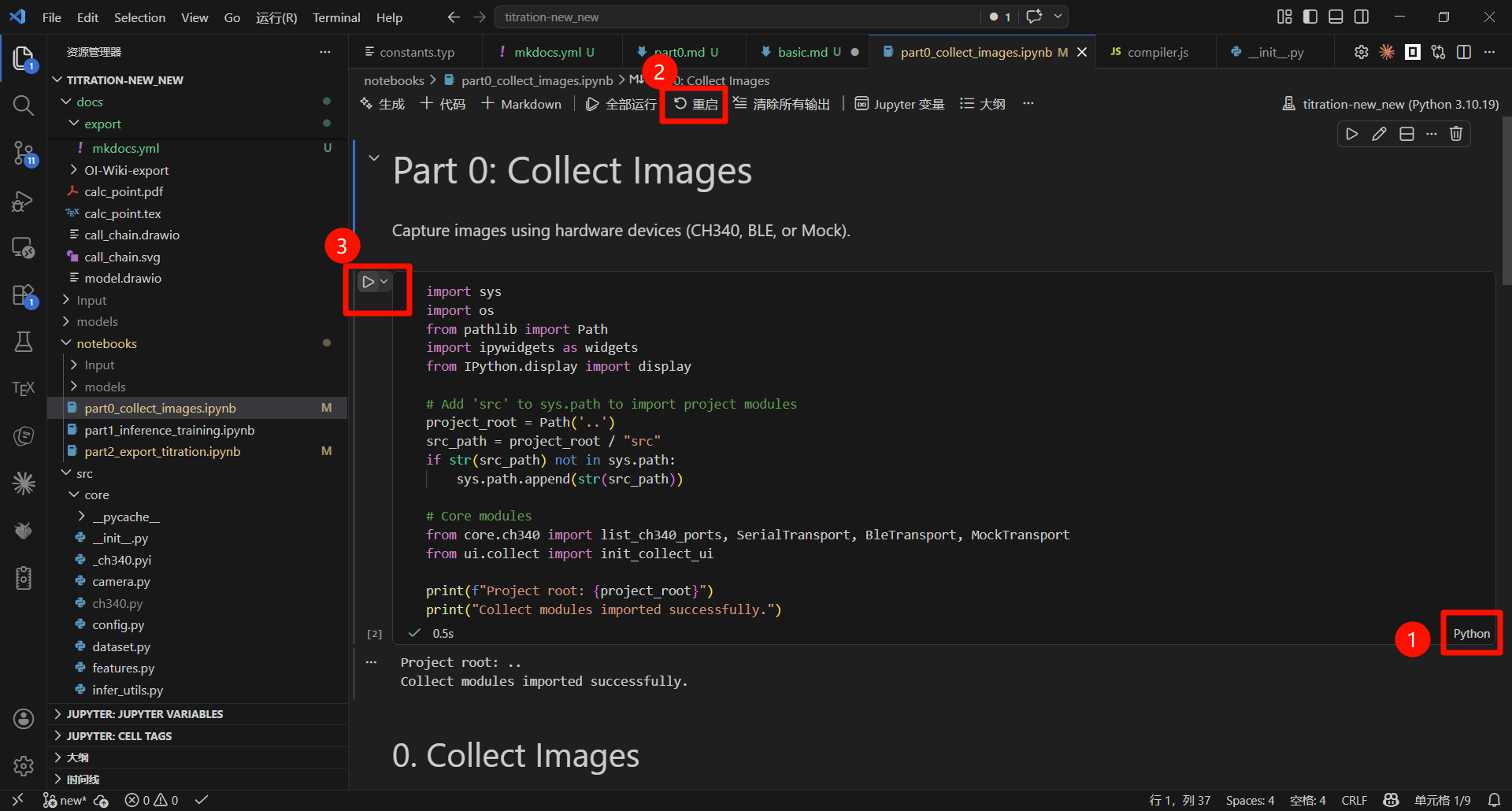Screen dimensions: 1512x811
Task: Open the Selection menu
Action: (139, 17)
